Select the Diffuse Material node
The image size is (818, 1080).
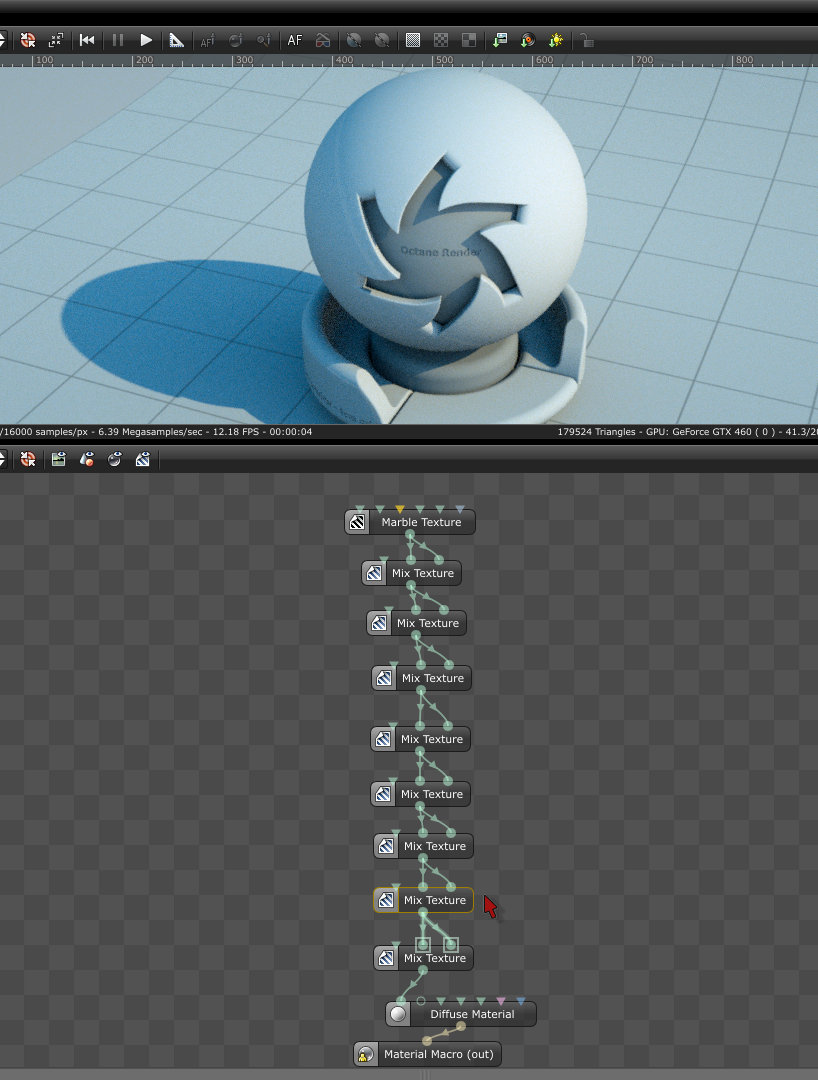pos(461,1014)
